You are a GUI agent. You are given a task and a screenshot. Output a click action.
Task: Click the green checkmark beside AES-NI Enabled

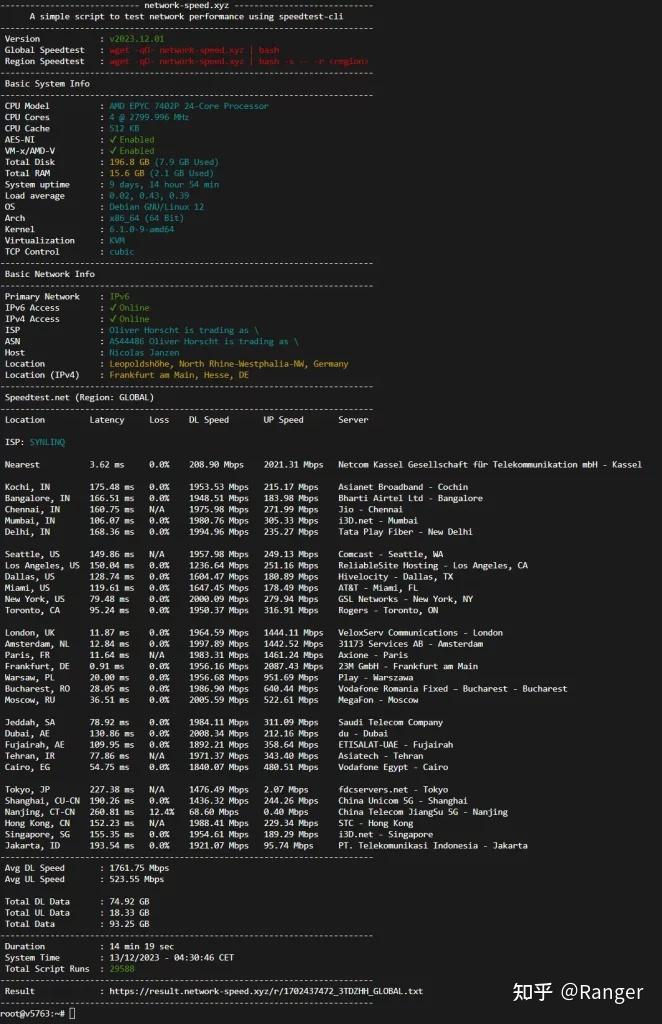point(112,140)
